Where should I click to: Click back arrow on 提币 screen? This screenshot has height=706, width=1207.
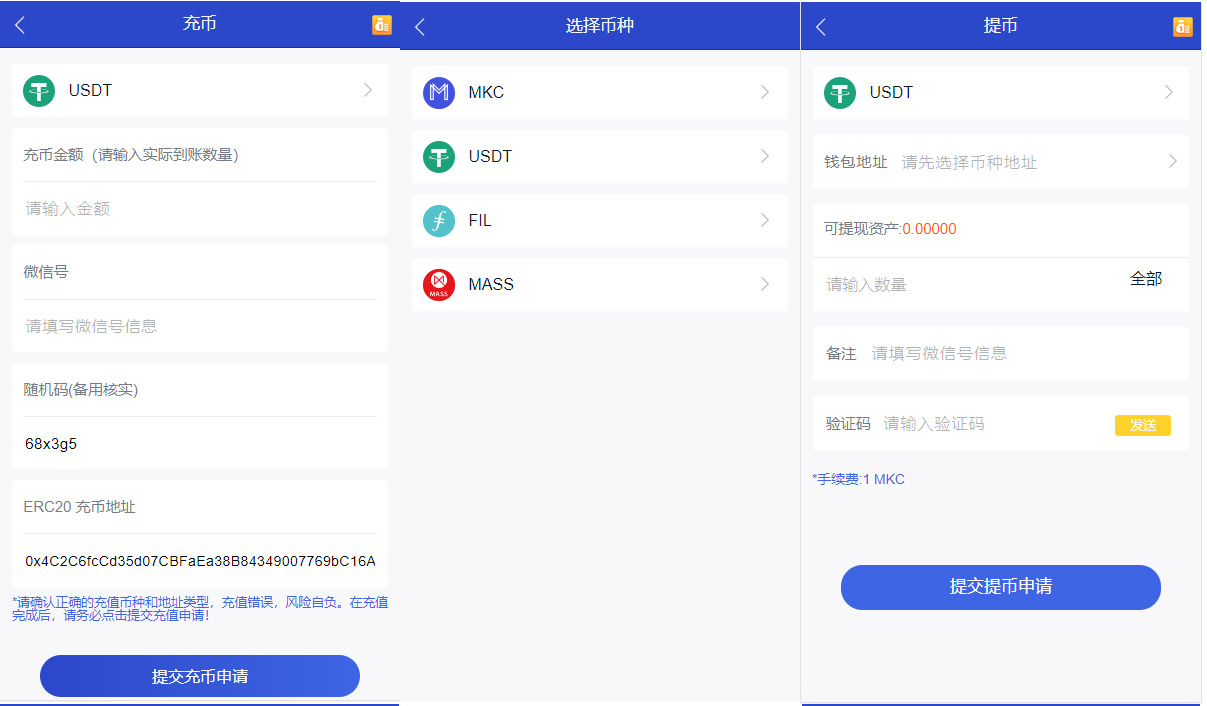(x=821, y=27)
